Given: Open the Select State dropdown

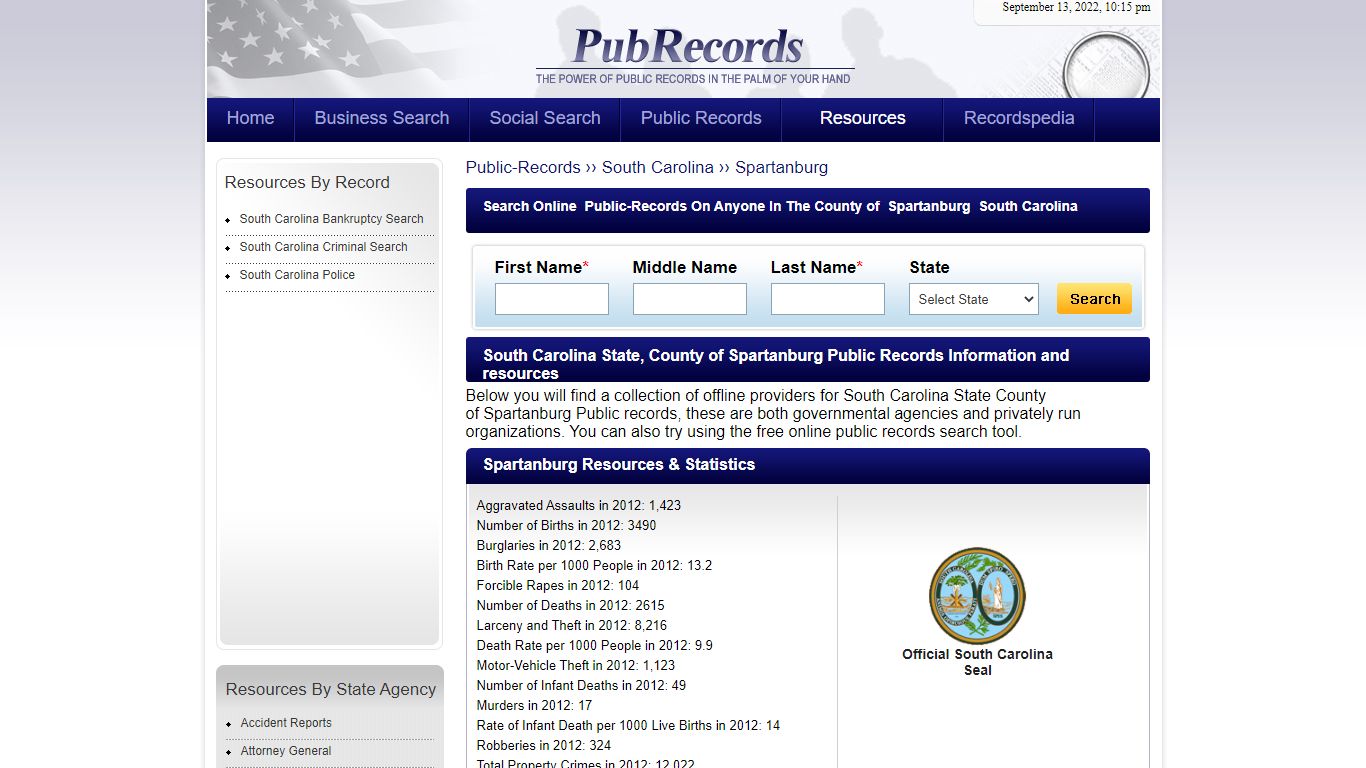Looking at the screenshot, I should tap(974, 299).
